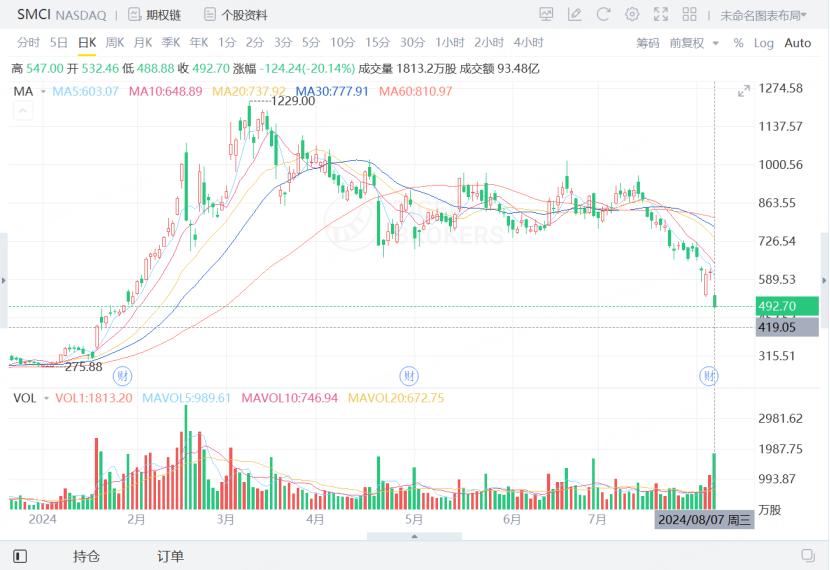This screenshot has width=830, height=570.
Task: Click the 1229.00 high price annotation
Action: [x=293, y=101]
